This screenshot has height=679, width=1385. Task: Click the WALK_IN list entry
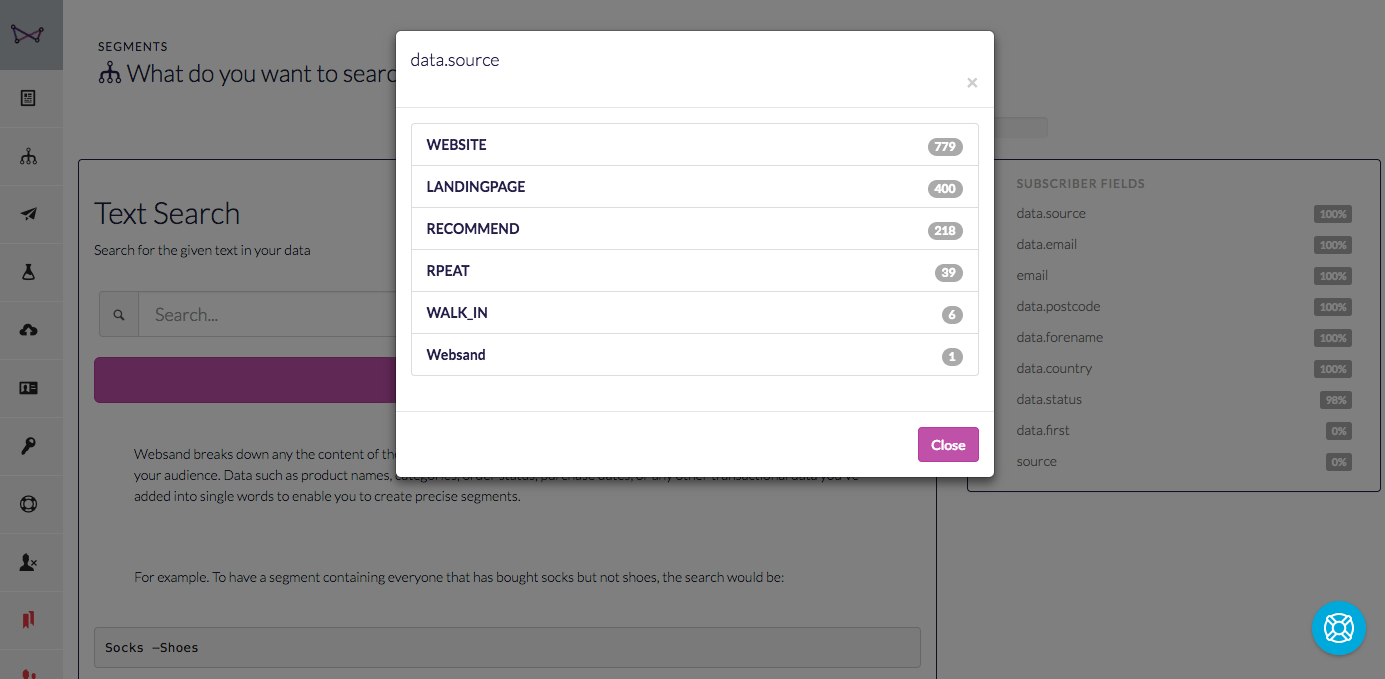click(694, 313)
